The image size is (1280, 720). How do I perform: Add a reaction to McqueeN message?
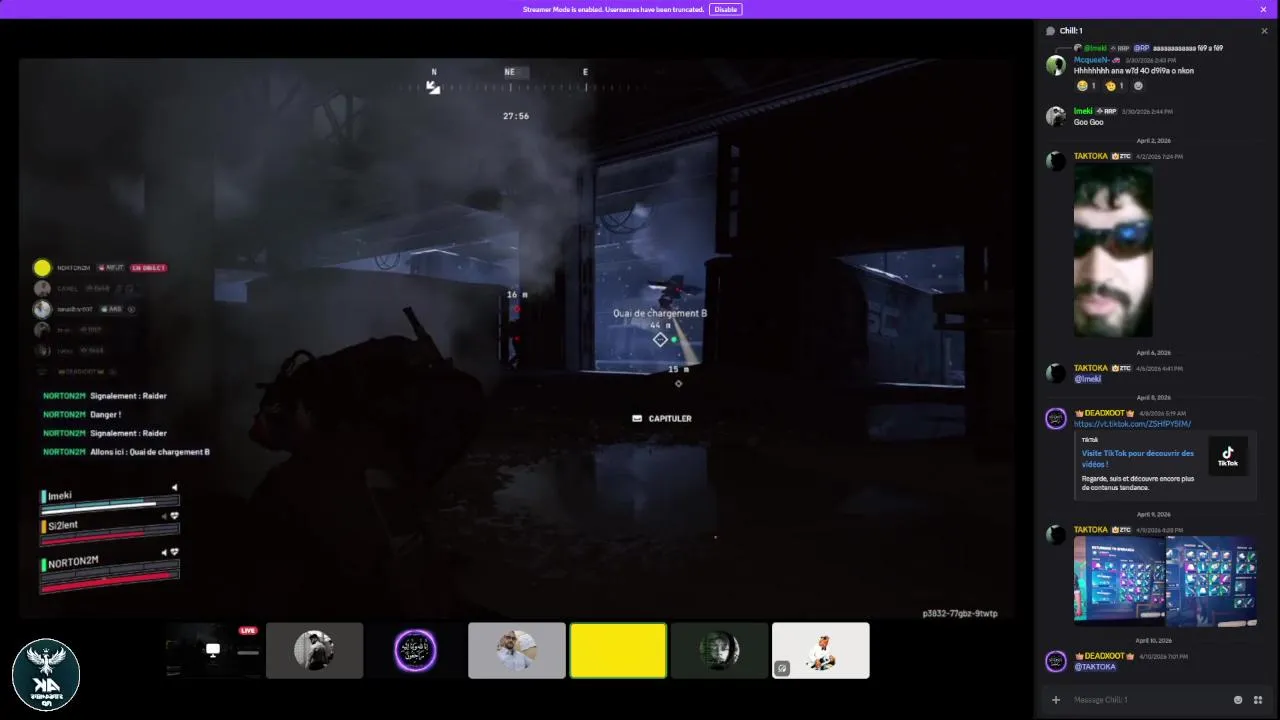(1138, 86)
